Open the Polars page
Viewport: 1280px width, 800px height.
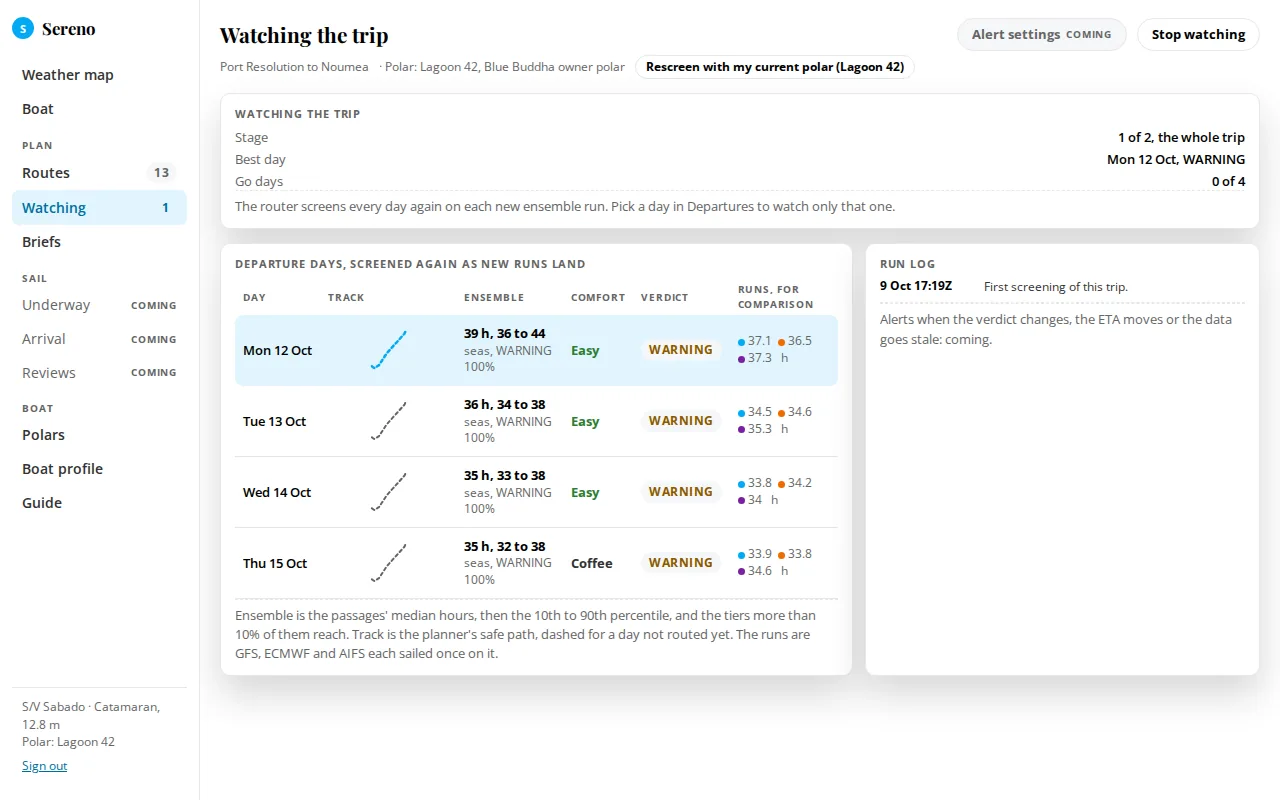click(99, 435)
